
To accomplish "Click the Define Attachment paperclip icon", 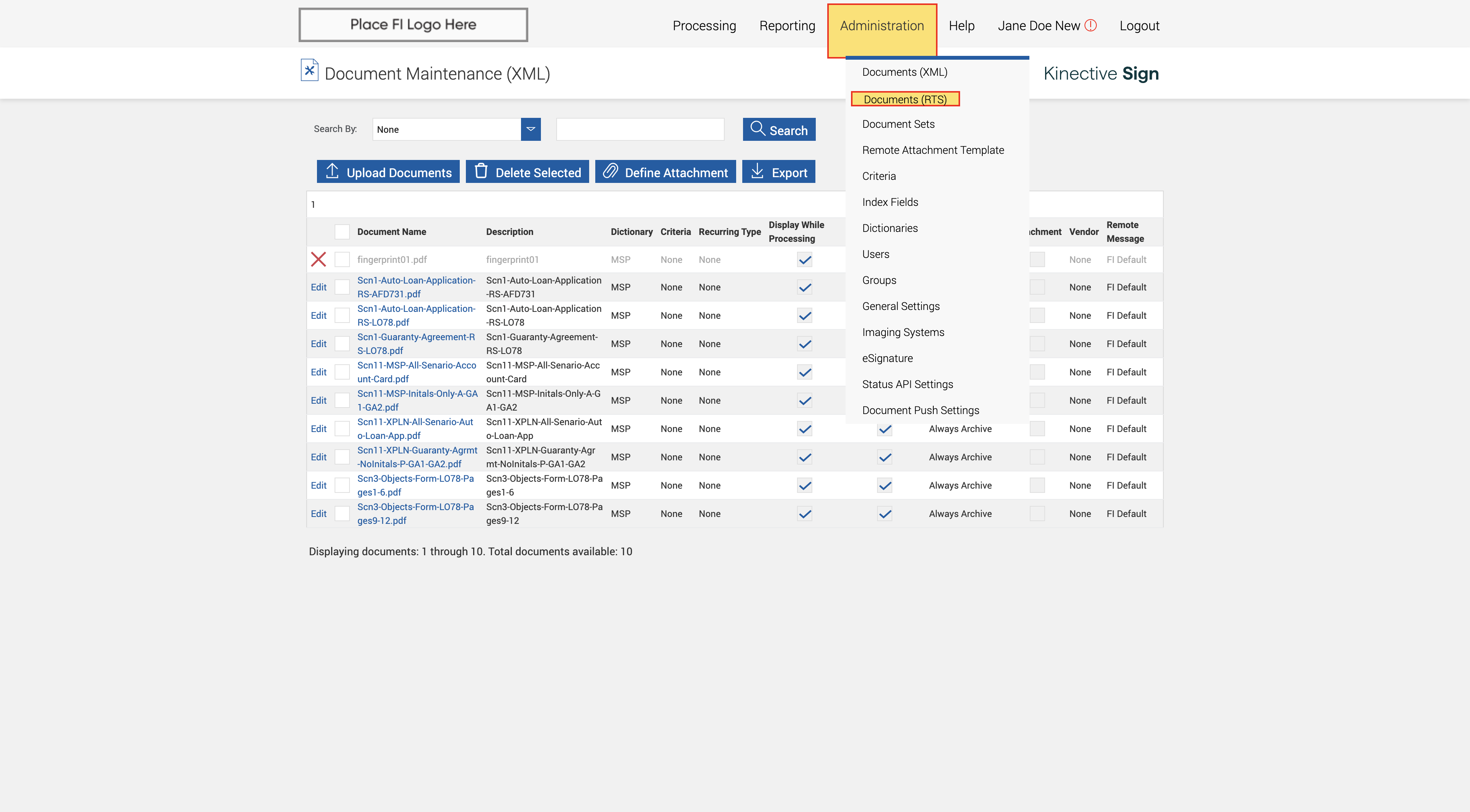I will 611,171.
